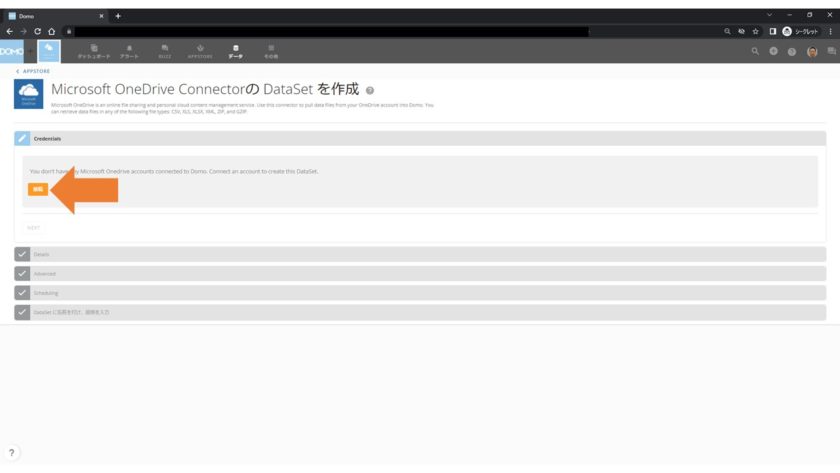Click the lock icon in the address bar
Screen dimensions: 840x473
click(69, 32)
